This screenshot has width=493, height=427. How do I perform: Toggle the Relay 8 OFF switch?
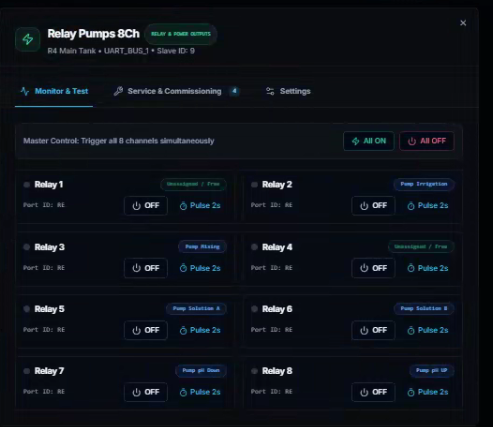(373, 392)
